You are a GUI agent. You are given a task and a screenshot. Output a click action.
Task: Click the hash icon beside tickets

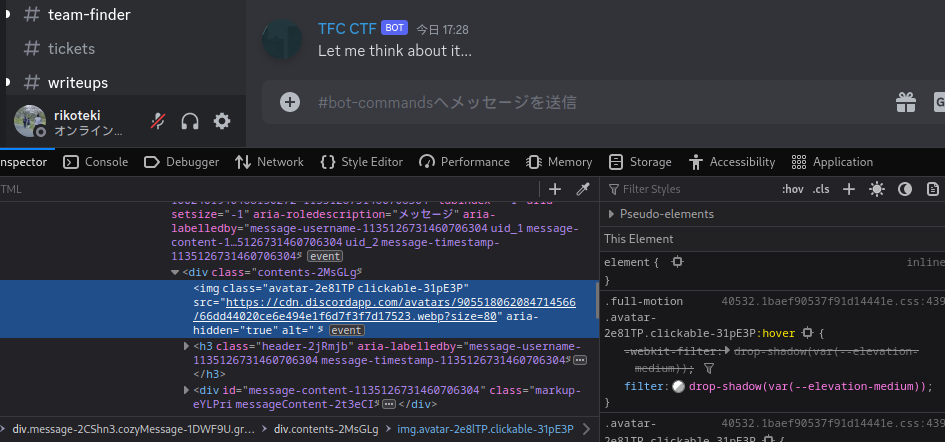[x=31, y=48]
